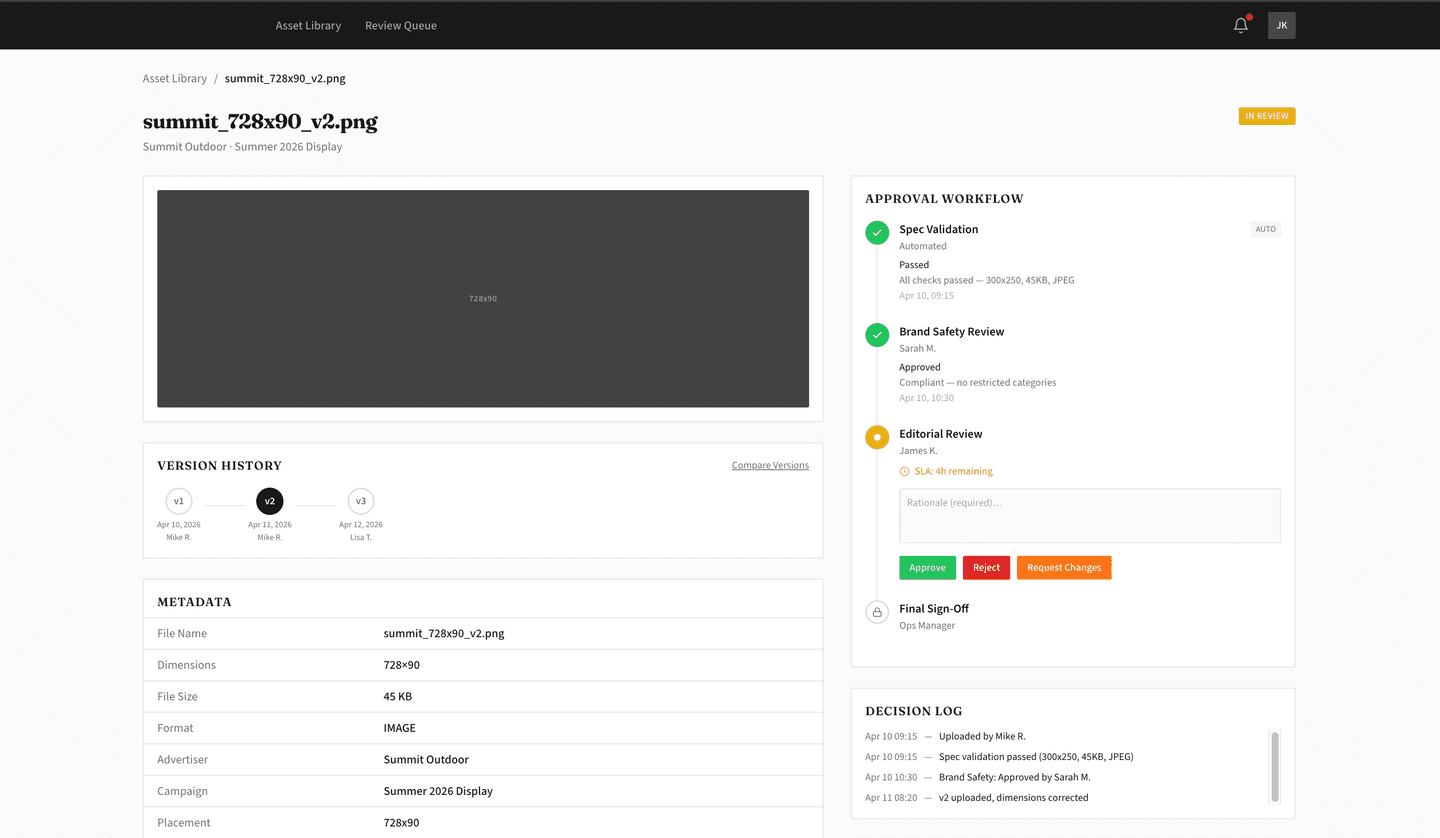
Task: Select version v1 in Version History
Action: [179, 501]
